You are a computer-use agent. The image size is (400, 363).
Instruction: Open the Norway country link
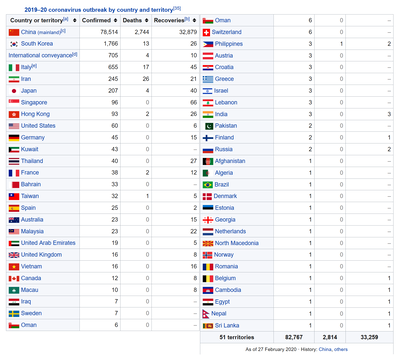[x=224, y=255]
